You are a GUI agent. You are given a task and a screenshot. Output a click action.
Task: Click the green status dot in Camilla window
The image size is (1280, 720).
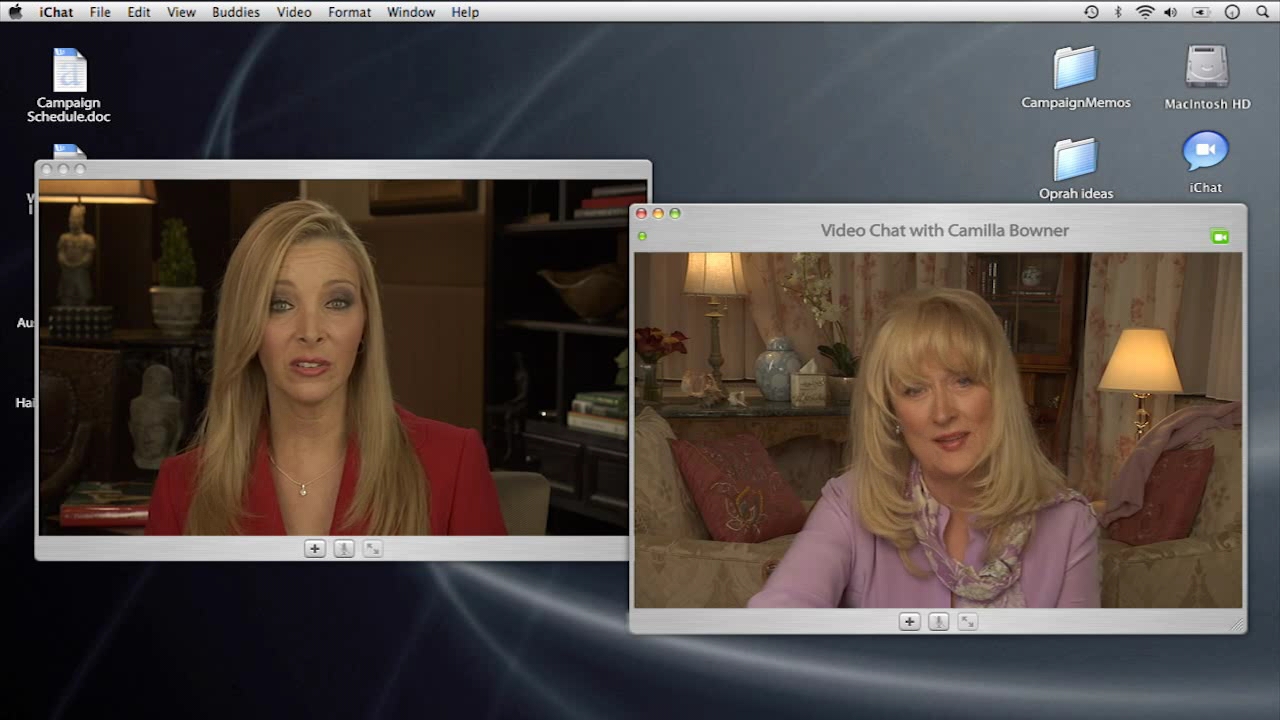coord(642,236)
